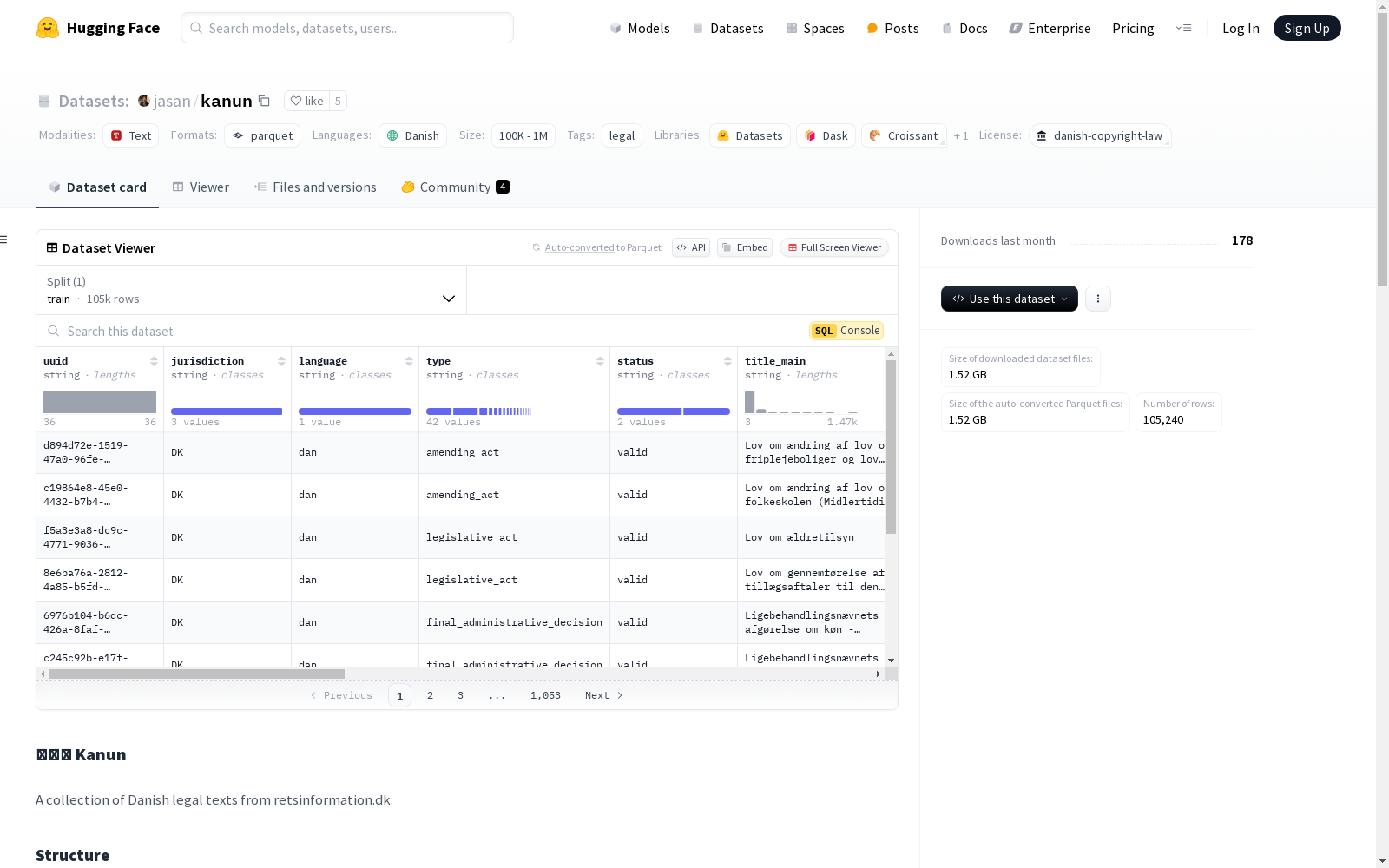Open Enterprise in top navigation

1050,28
